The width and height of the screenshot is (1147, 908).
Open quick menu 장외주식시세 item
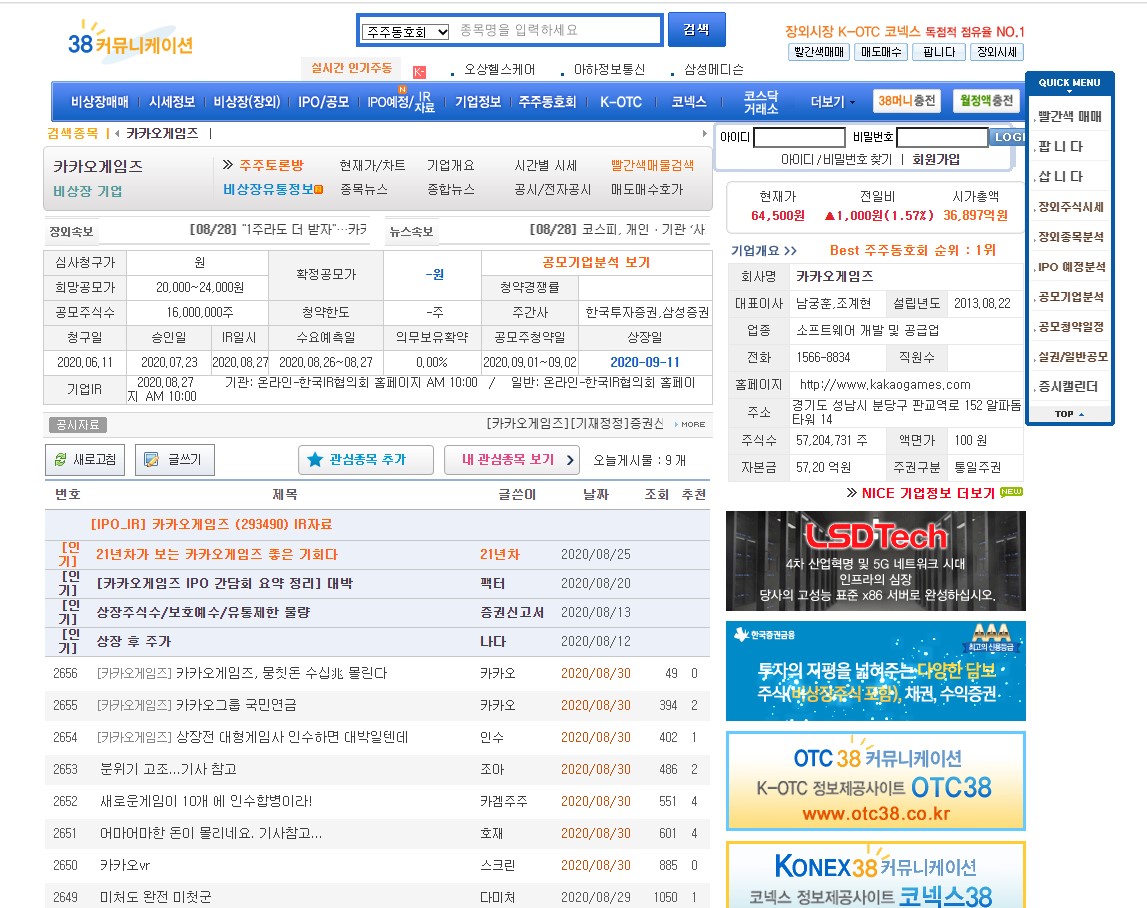(1071, 206)
